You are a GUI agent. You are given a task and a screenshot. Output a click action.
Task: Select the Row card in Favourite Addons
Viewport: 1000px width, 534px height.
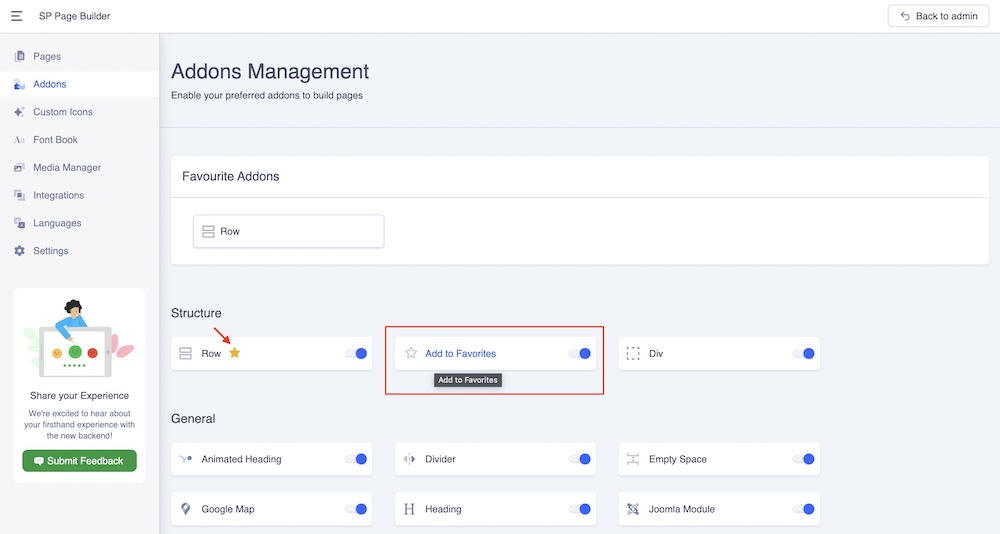tap(288, 231)
